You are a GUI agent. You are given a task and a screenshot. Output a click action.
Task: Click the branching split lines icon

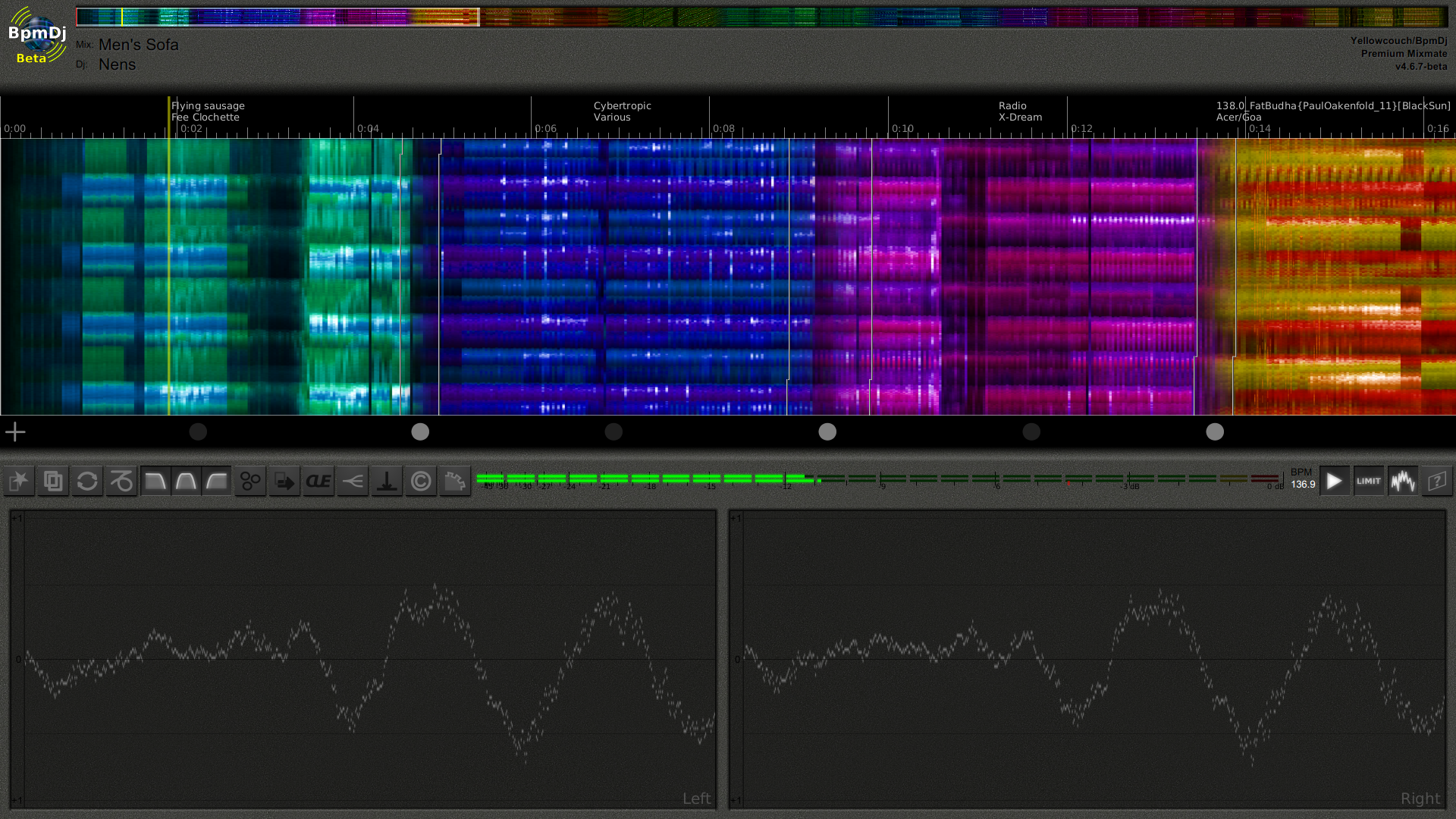click(353, 481)
